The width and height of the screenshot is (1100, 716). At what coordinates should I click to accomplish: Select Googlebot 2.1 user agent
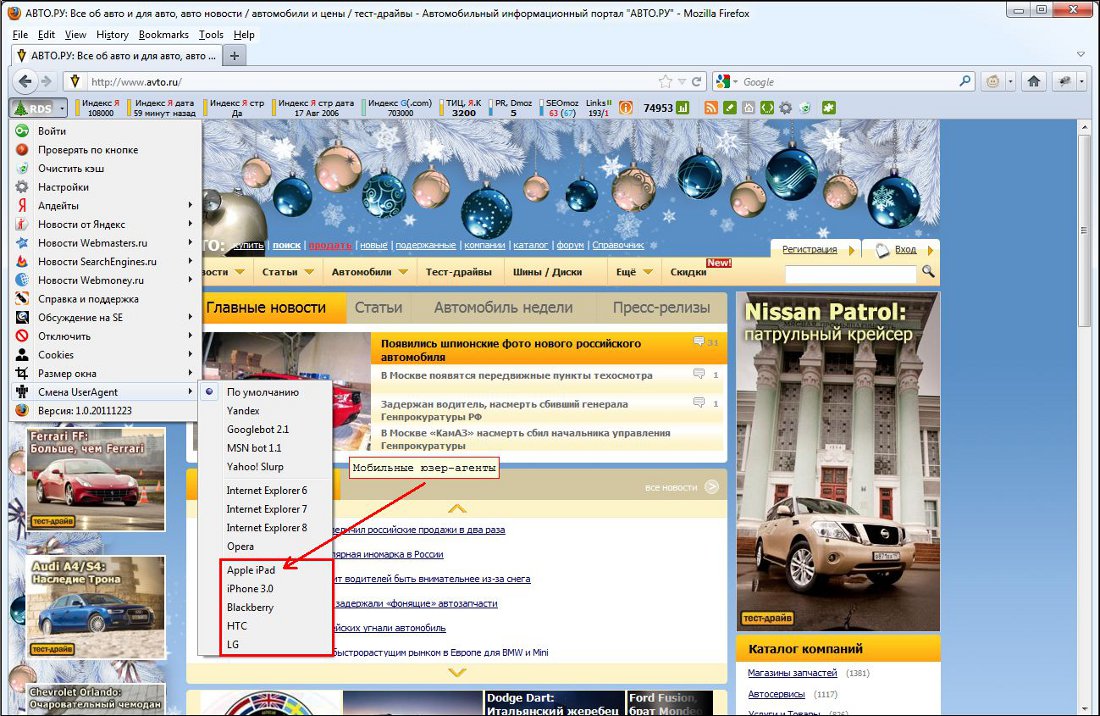pyautogui.click(x=258, y=429)
